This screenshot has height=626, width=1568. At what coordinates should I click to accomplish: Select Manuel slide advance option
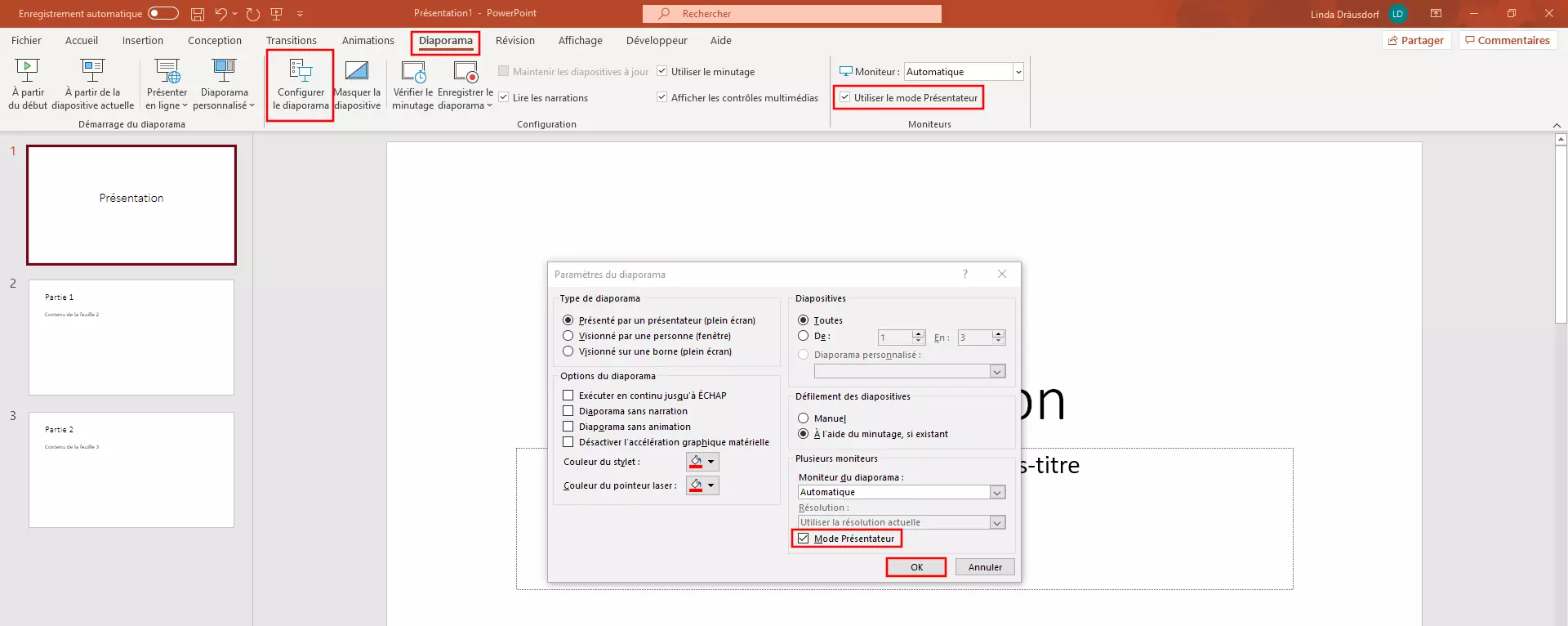click(x=804, y=418)
